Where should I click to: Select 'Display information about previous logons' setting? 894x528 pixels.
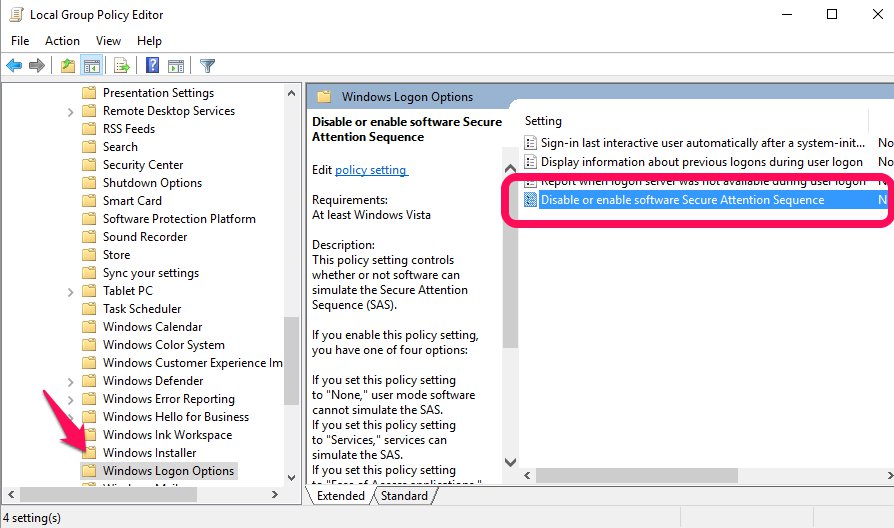[701, 162]
